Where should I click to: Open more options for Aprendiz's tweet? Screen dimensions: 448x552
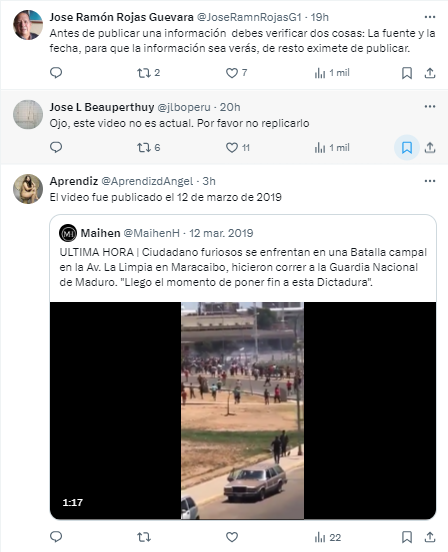coord(430,181)
